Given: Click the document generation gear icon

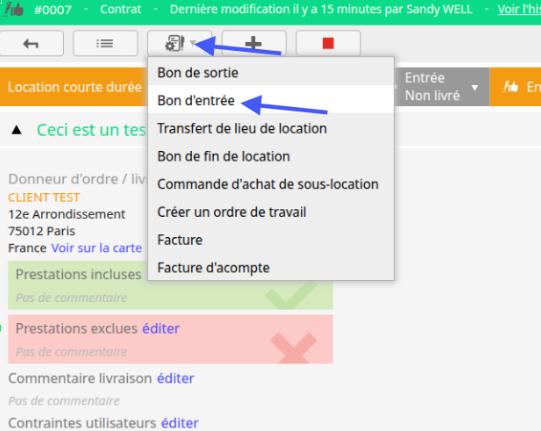Looking at the screenshot, I should click(175, 43).
